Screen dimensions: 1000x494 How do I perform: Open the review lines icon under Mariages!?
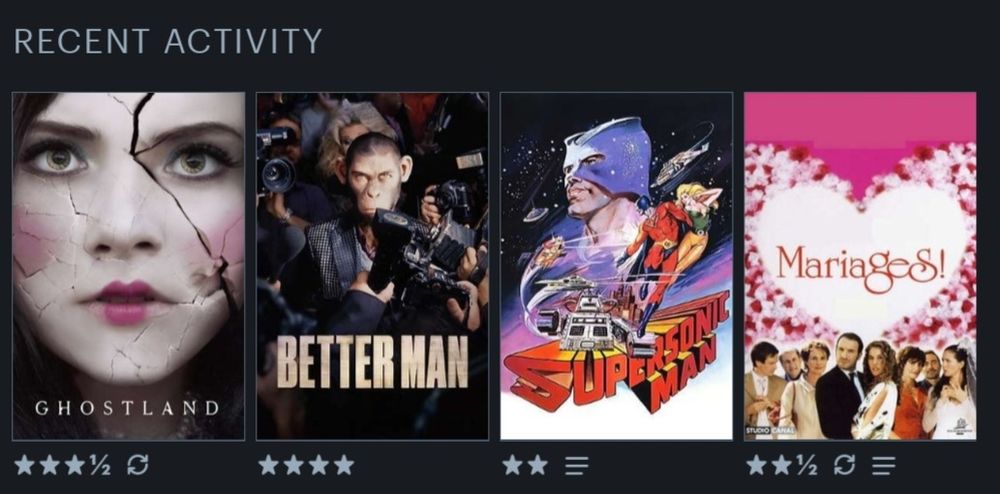[x=883, y=466]
